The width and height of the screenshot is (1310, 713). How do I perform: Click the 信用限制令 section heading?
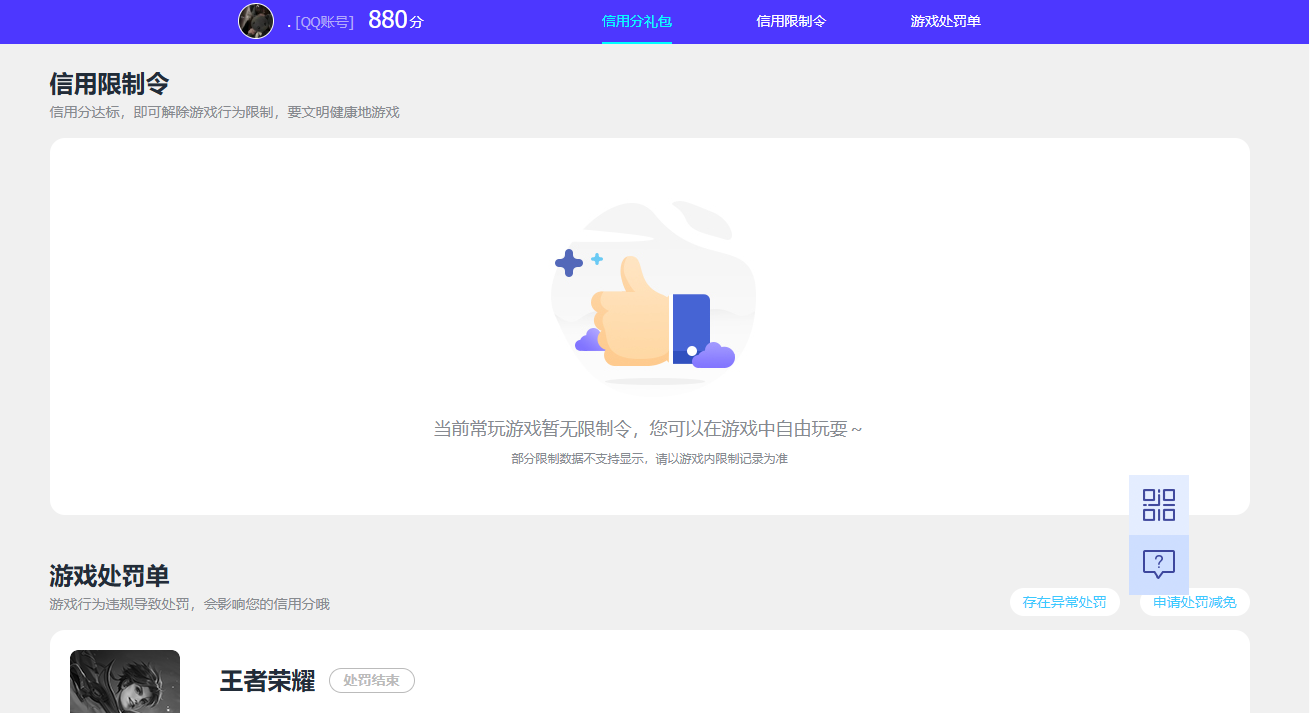(x=109, y=83)
